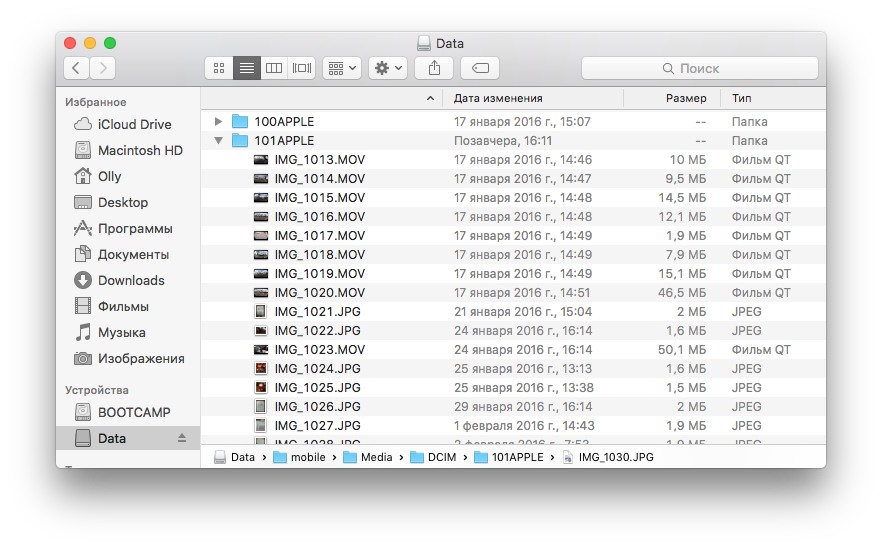The image size is (882, 548).
Task: Sort by Дата изменения column header
Action: (x=498, y=98)
